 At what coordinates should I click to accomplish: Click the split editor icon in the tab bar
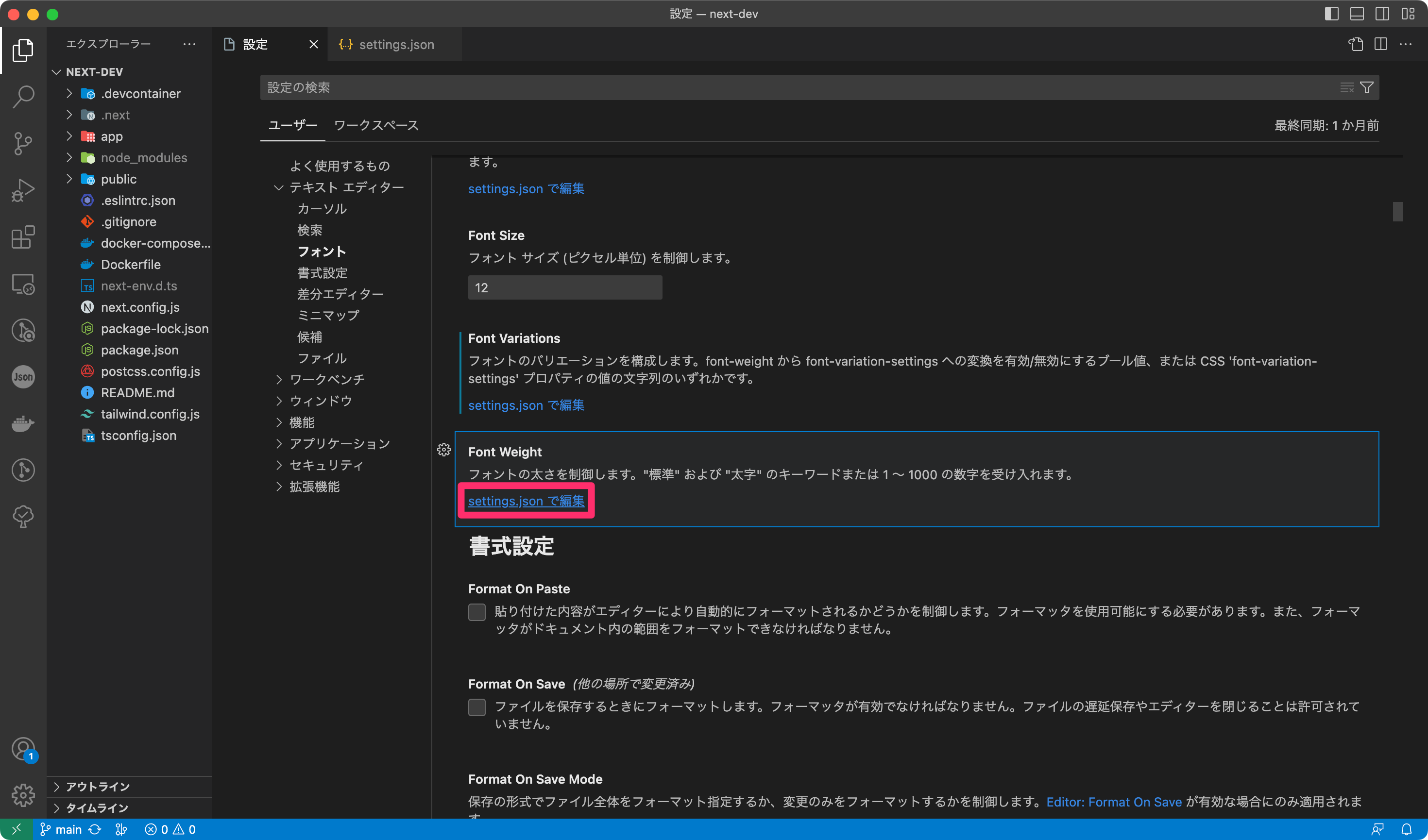(x=1381, y=44)
